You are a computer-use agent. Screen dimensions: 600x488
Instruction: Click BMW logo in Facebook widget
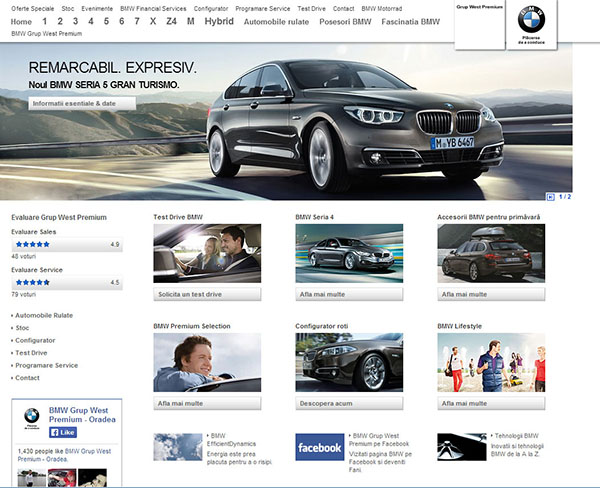tap(32, 418)
